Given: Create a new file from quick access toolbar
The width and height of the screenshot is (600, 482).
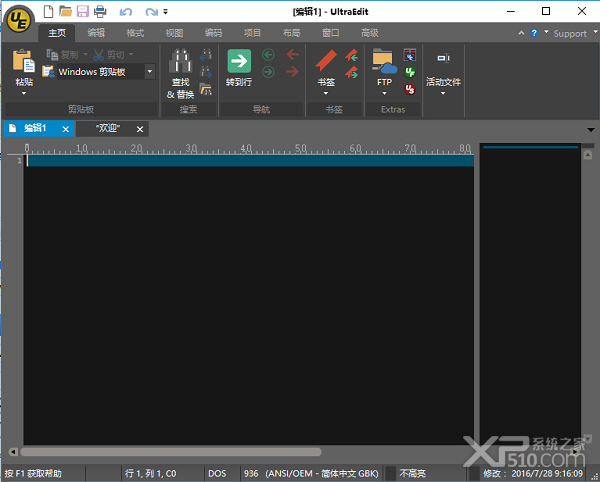Looking at the screenshot, I should tap(49, 11).
